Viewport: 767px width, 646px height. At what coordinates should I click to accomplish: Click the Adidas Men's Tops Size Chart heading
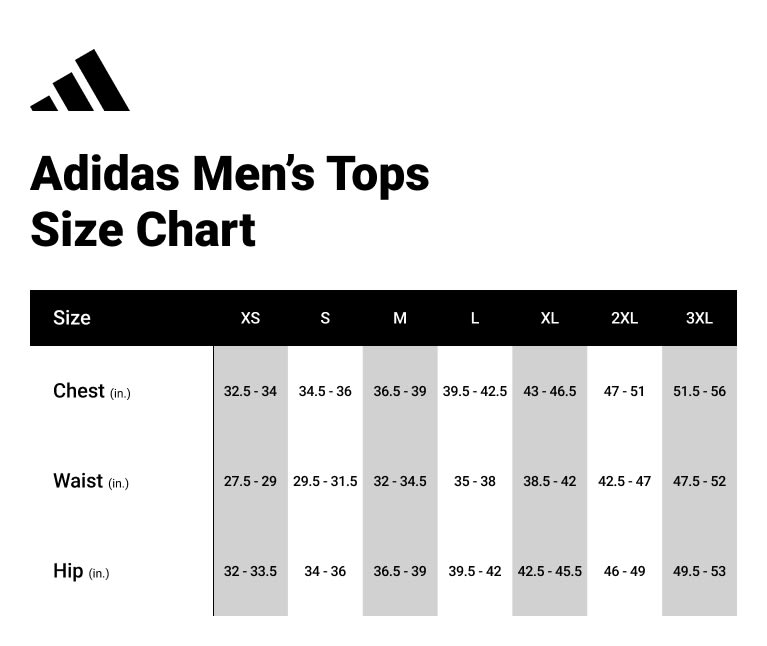click(230, 201)
